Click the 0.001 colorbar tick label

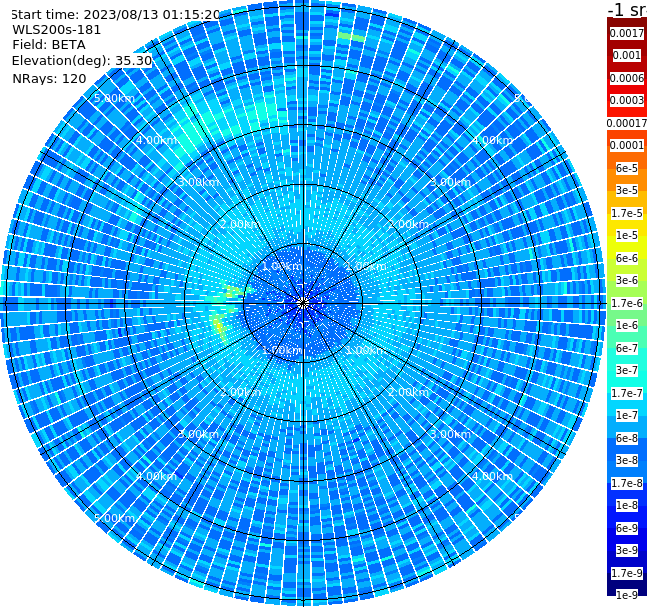(627, 55)
